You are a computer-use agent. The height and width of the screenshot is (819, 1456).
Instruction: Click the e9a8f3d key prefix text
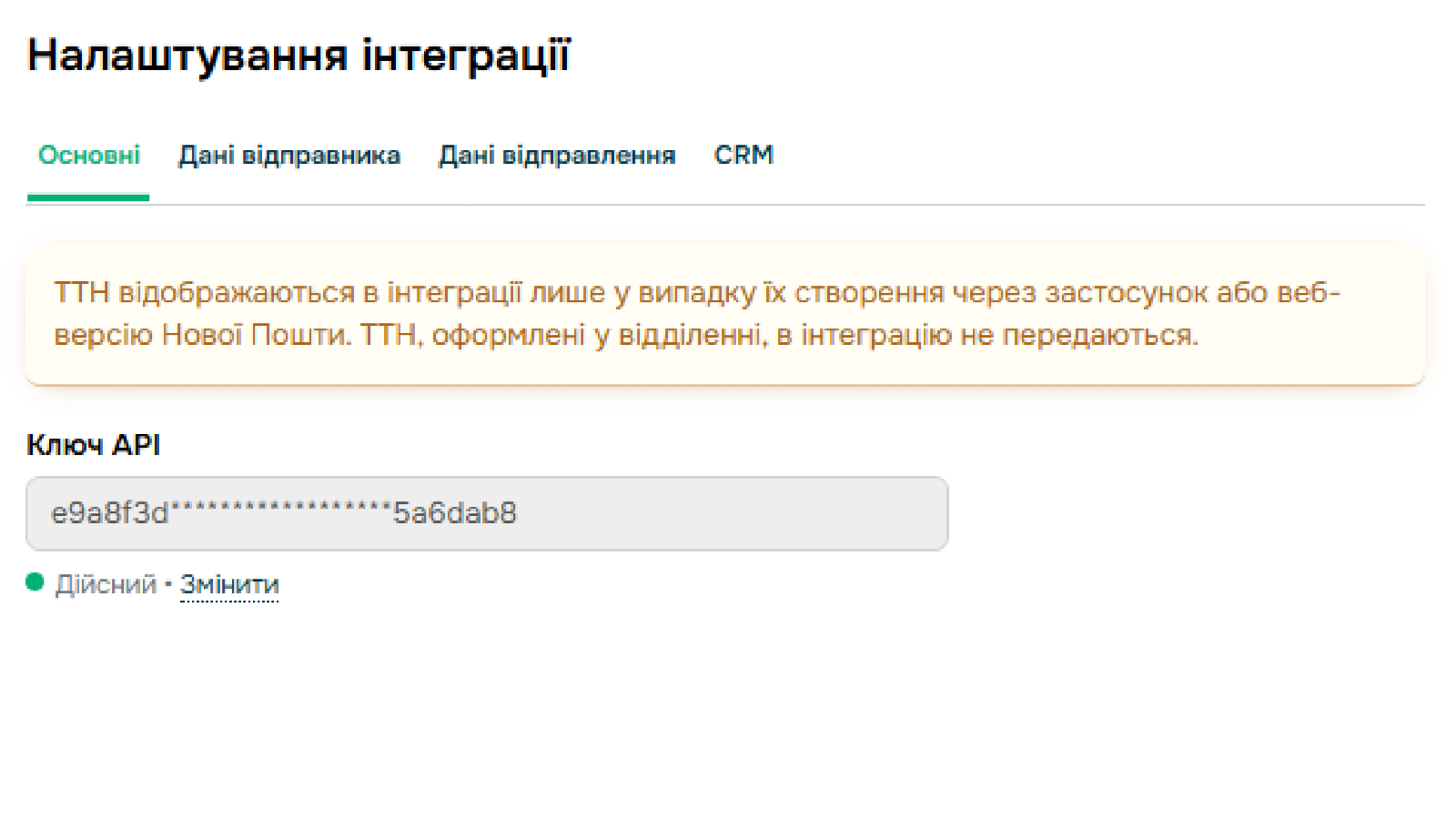(x=109, y=513)
